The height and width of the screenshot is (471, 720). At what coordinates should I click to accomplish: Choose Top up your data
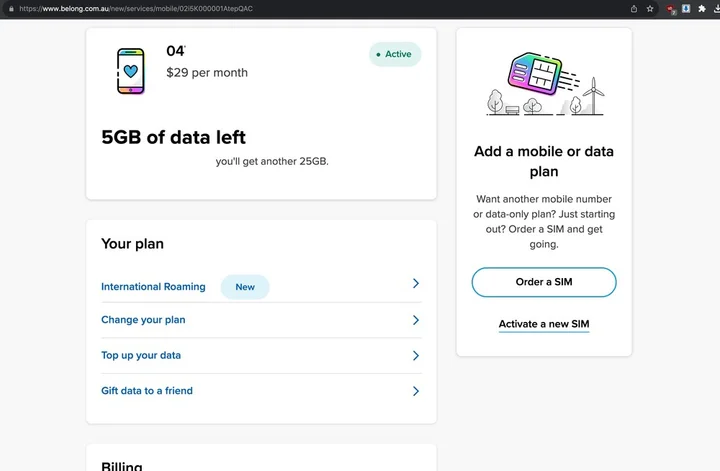click(x=141, y=355)
